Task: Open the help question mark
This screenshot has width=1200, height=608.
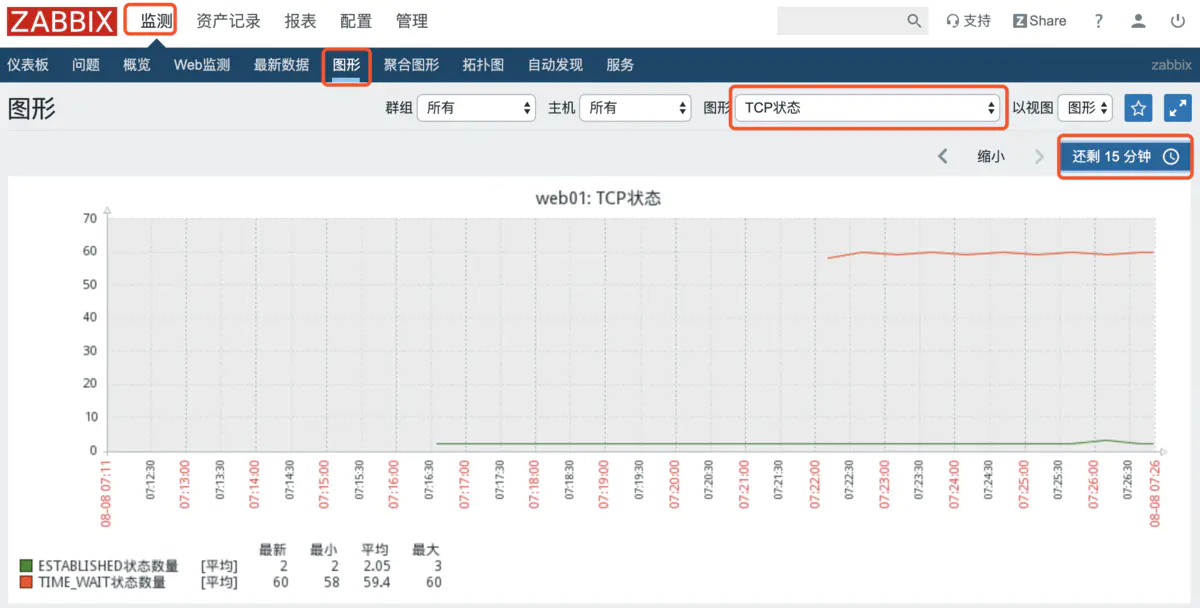Action: click(x=1099, y=21)
